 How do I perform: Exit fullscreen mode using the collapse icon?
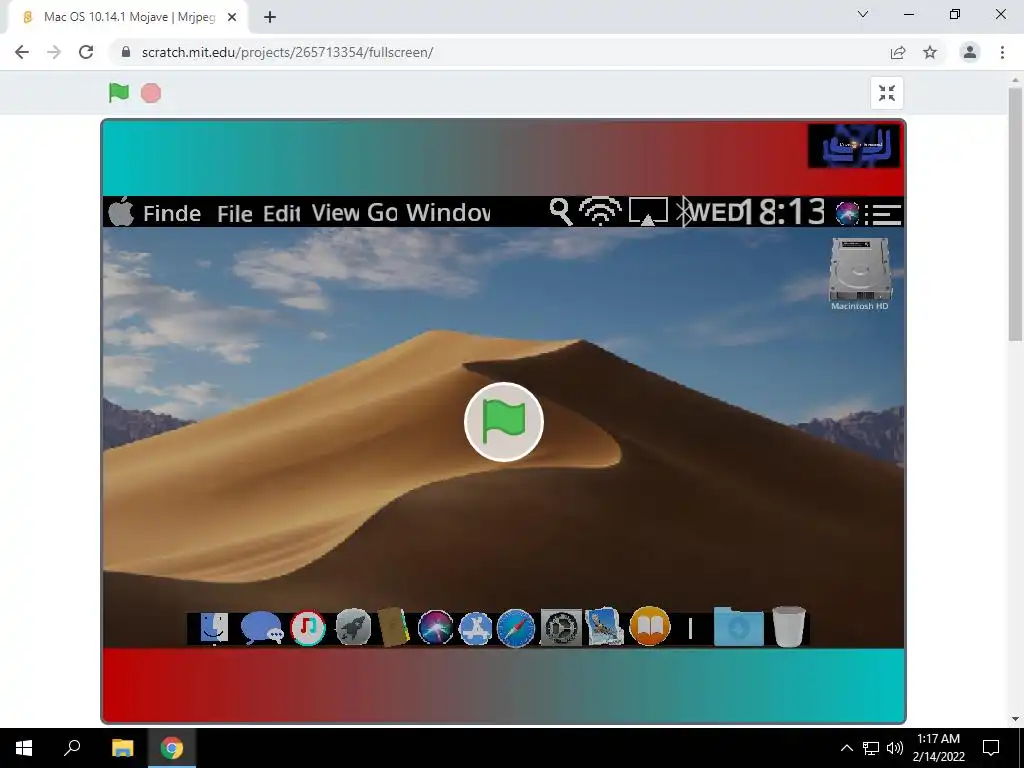click(x=887, y=93)
